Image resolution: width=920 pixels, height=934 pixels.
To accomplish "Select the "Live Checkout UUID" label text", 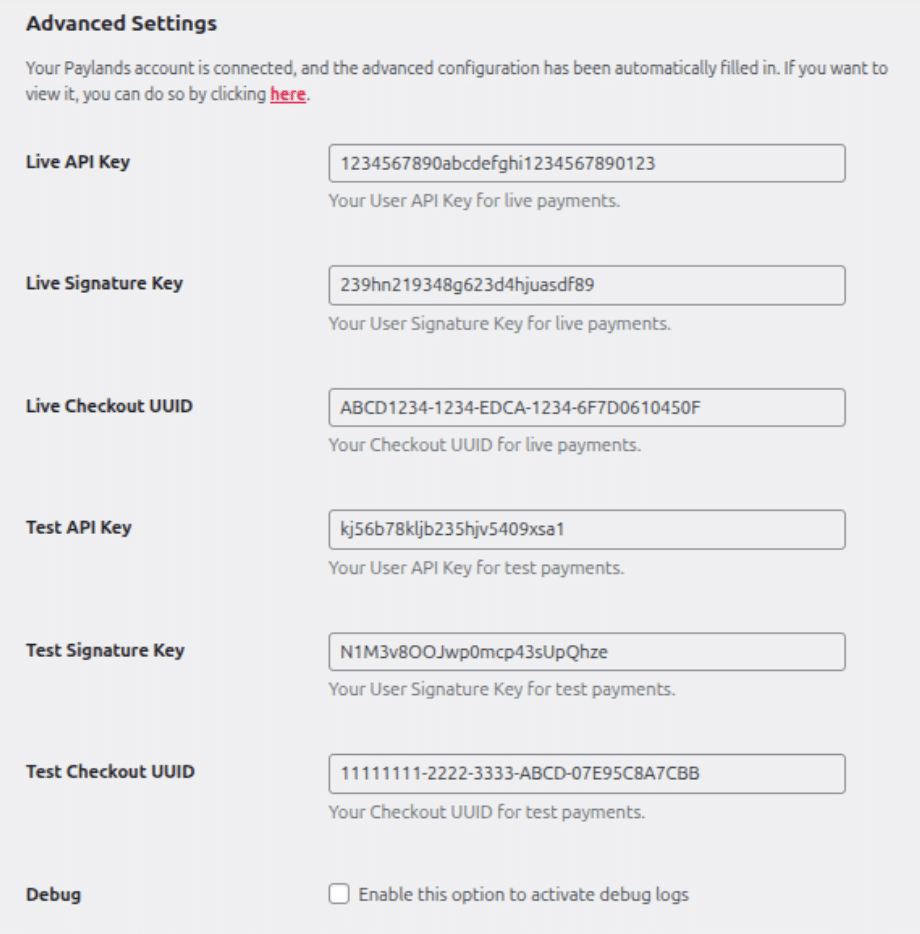I will [x=109, y=406].
